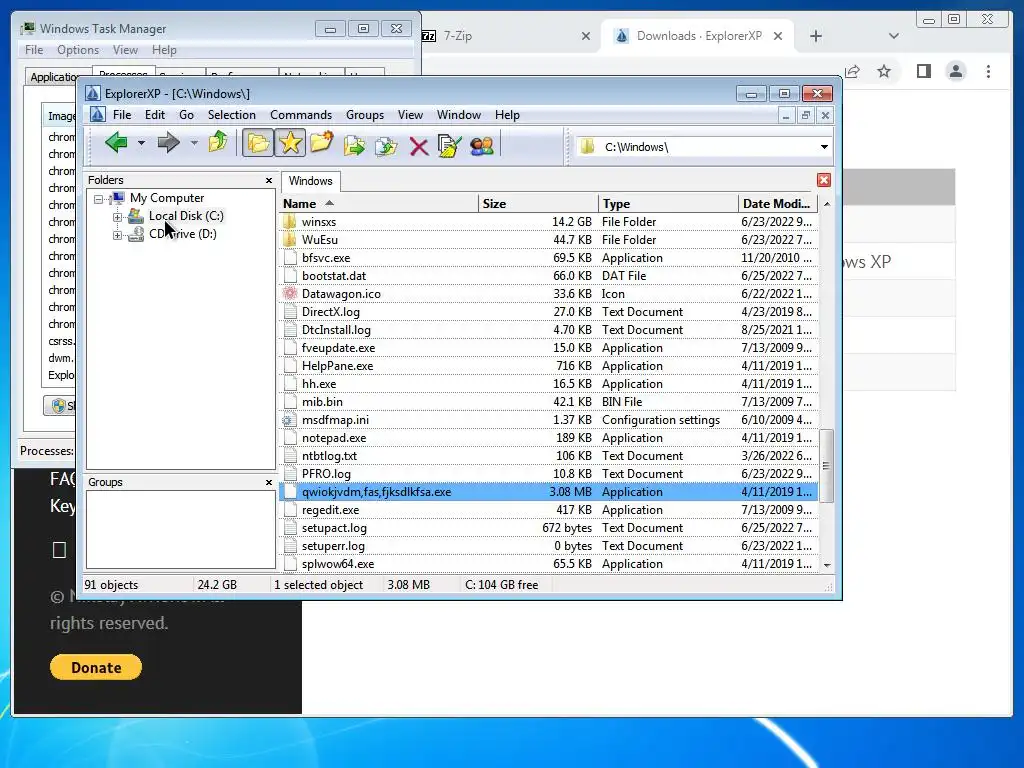This screenshot has width=1024, height=768.
Task: Click the gray Forward arrow in ExplorerXP
Action: click(x=168, y=142)
